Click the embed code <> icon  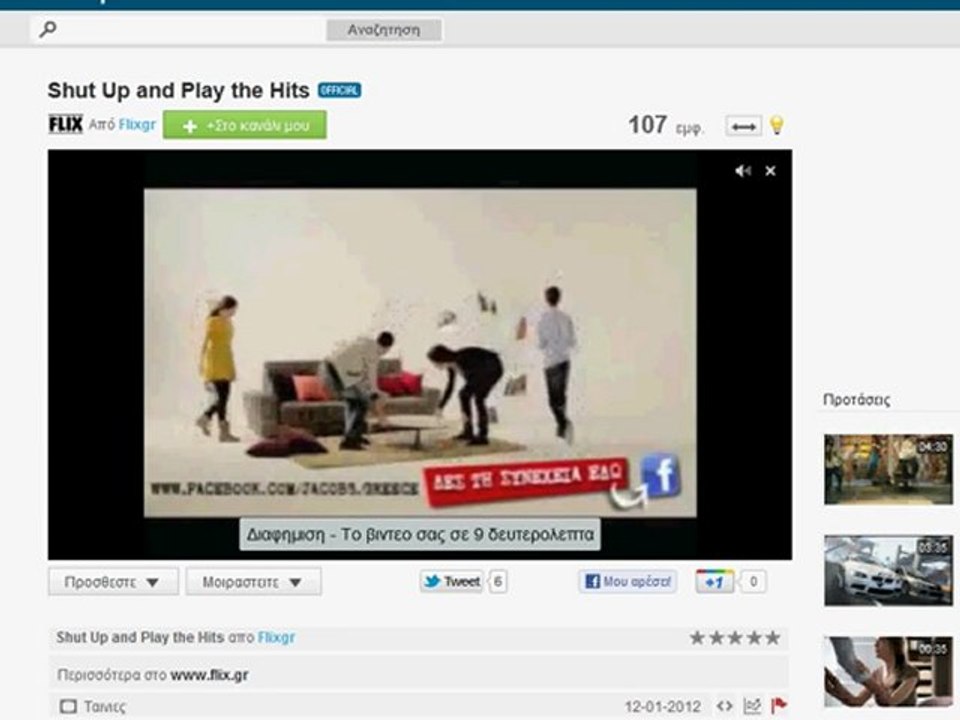(x=725, y=706)
